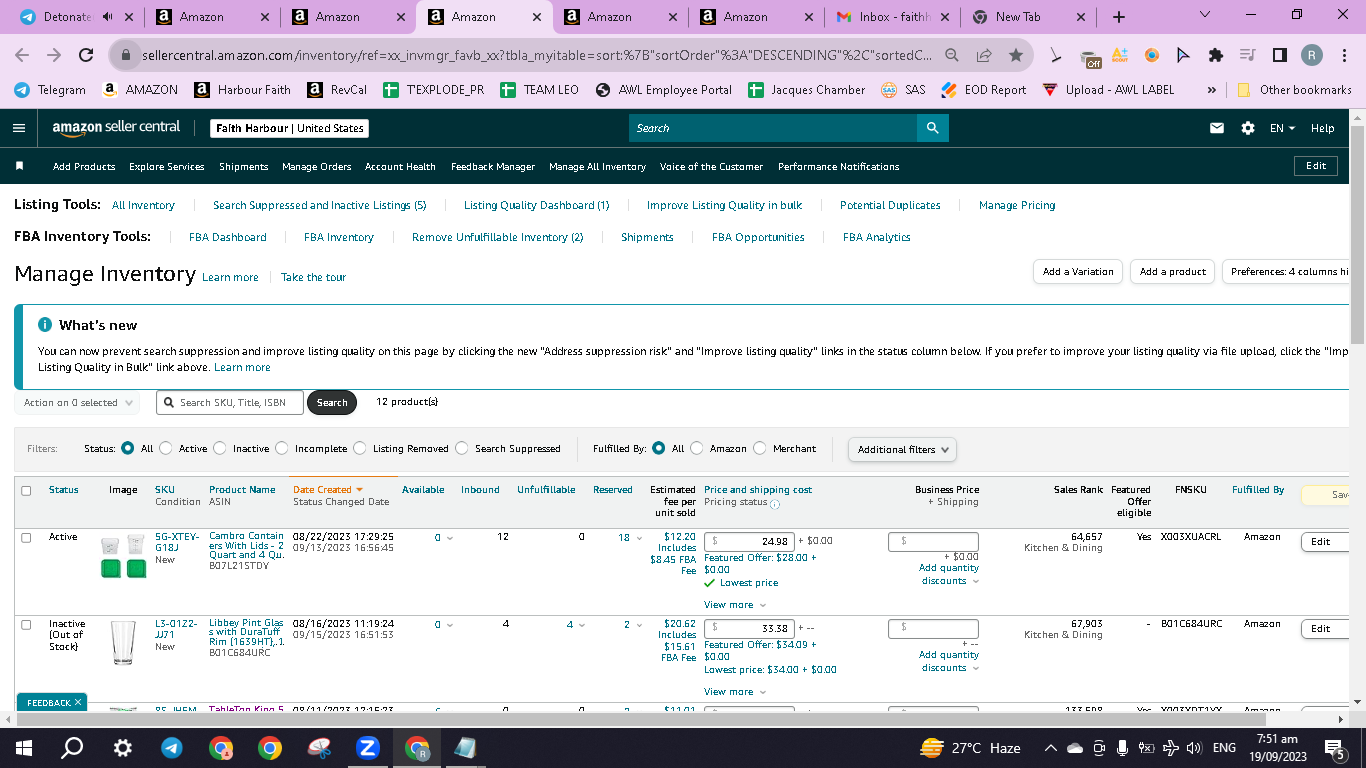Open Windows taskbar search

point(72,747)
